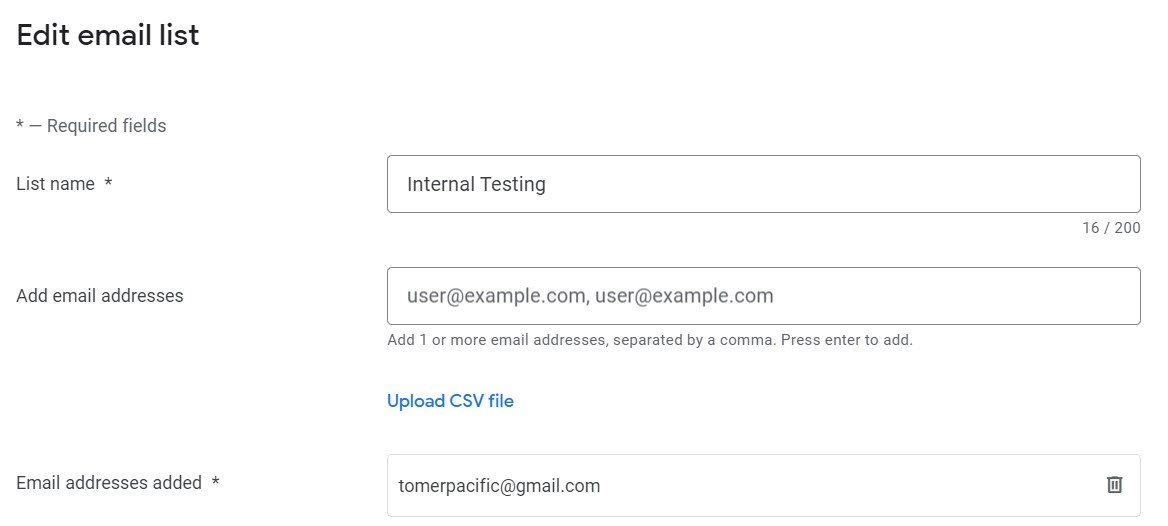Click the user@example.com placeholder text
This screenshot has height=526, width=1168.
(x=590, y=297)
